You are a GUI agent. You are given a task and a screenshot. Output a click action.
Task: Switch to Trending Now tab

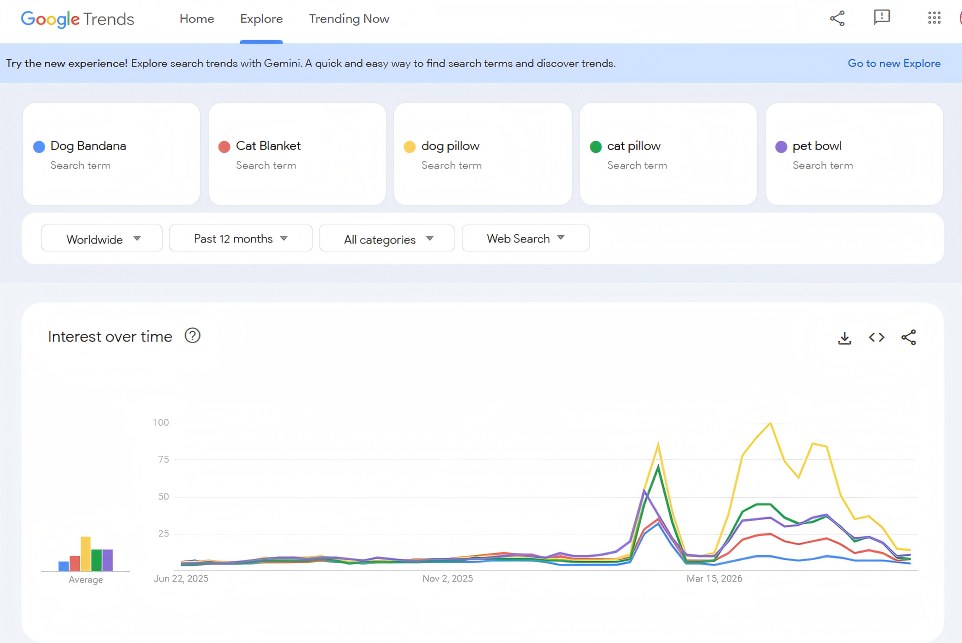(x=349, y=19)
